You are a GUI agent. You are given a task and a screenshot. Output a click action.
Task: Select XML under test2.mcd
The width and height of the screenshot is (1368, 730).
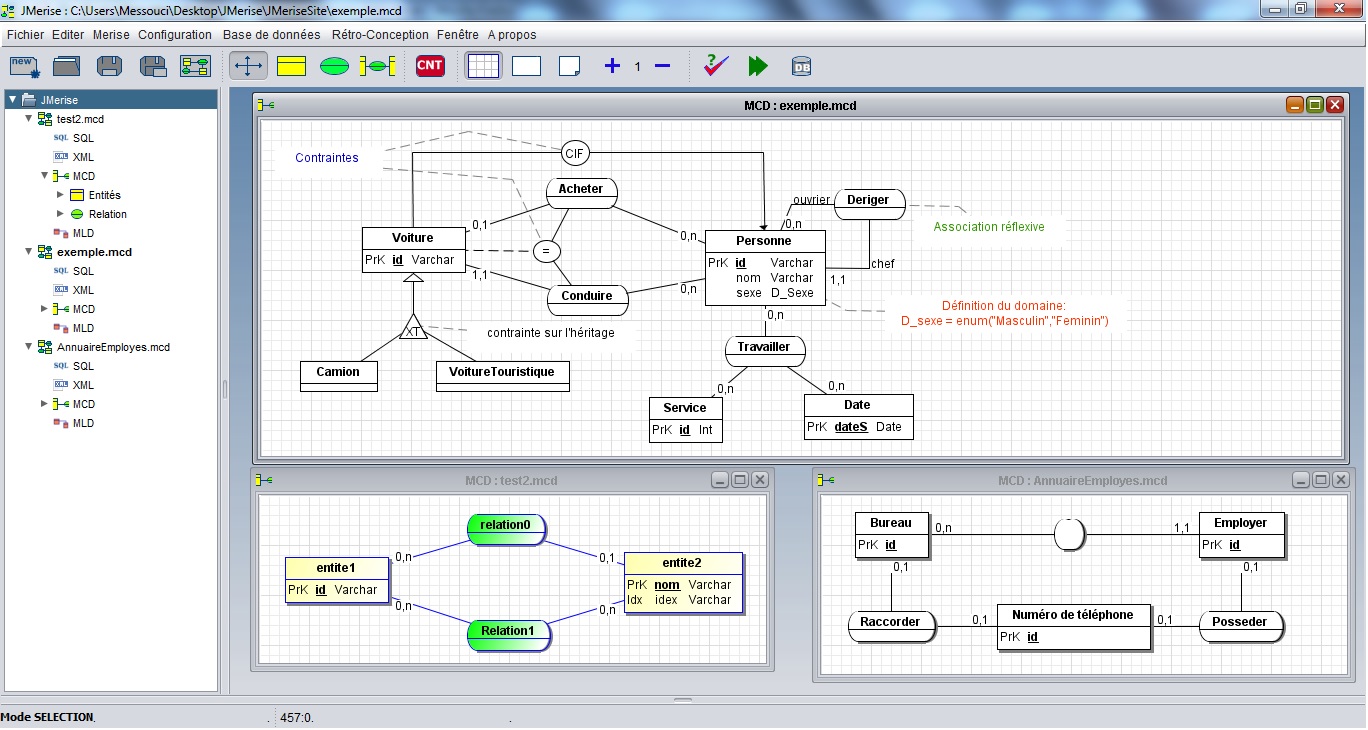(83, 157)
